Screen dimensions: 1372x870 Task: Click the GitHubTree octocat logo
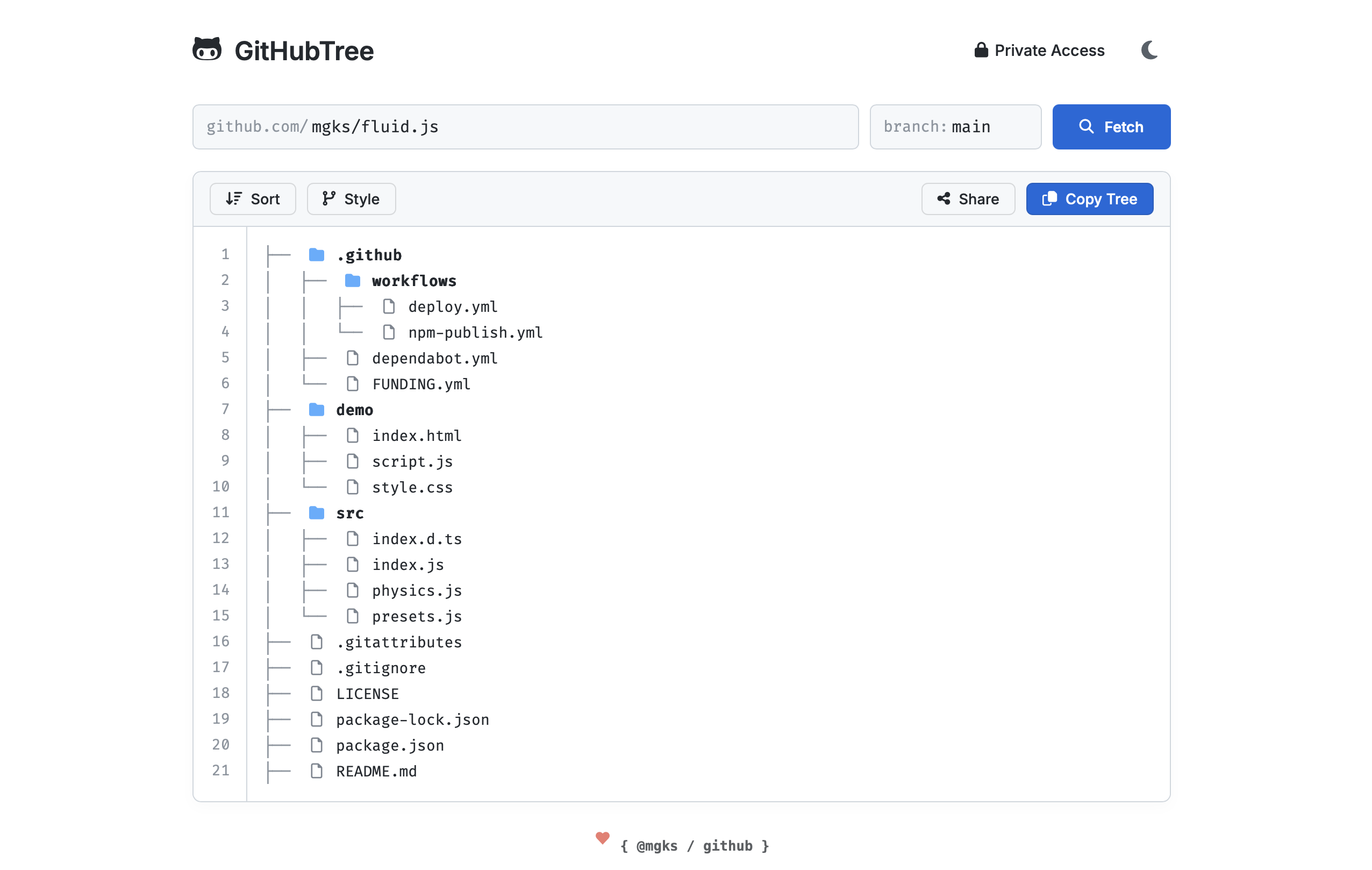[208, 50]
